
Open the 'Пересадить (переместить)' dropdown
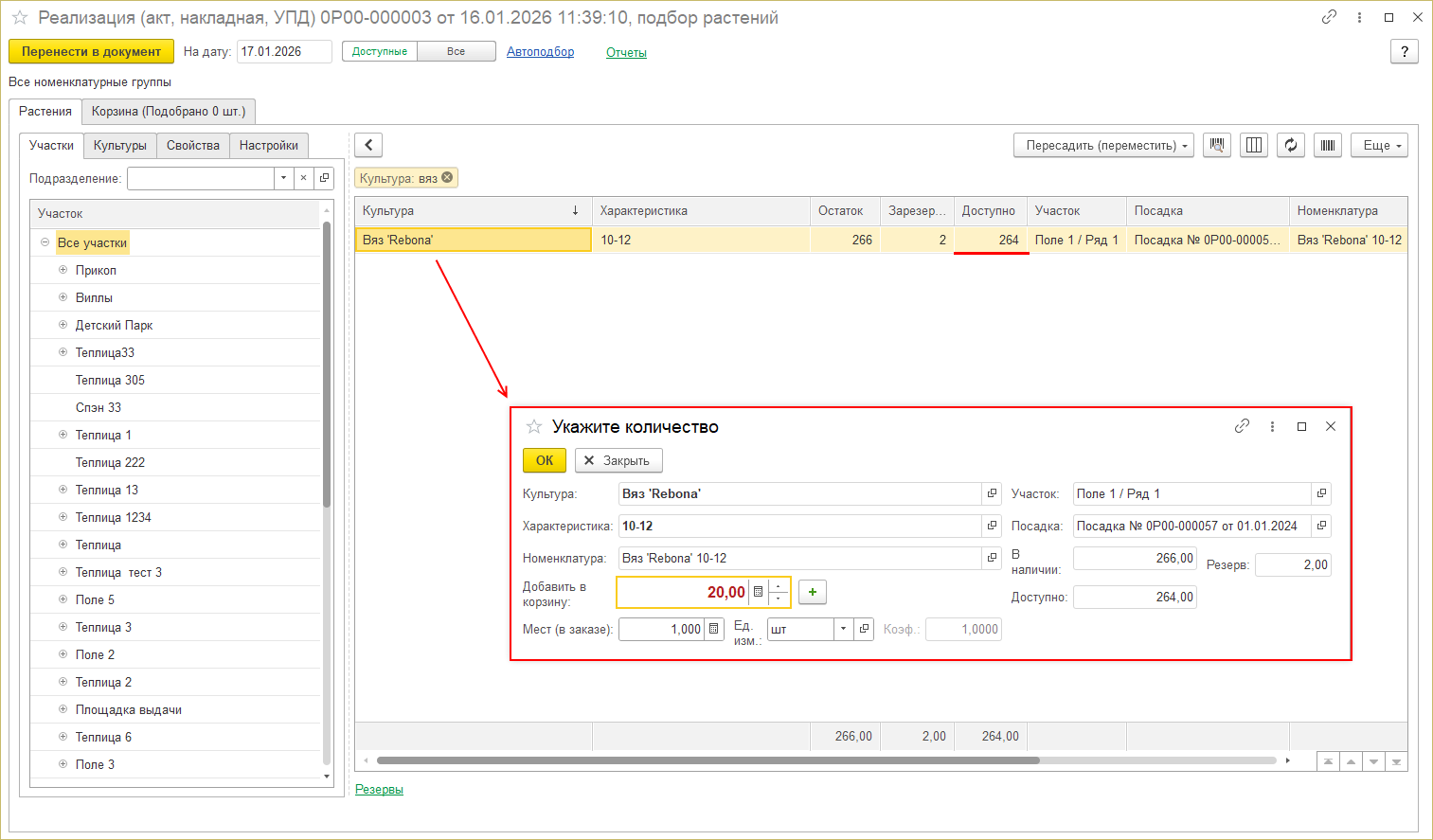(x=1103, y=145)
